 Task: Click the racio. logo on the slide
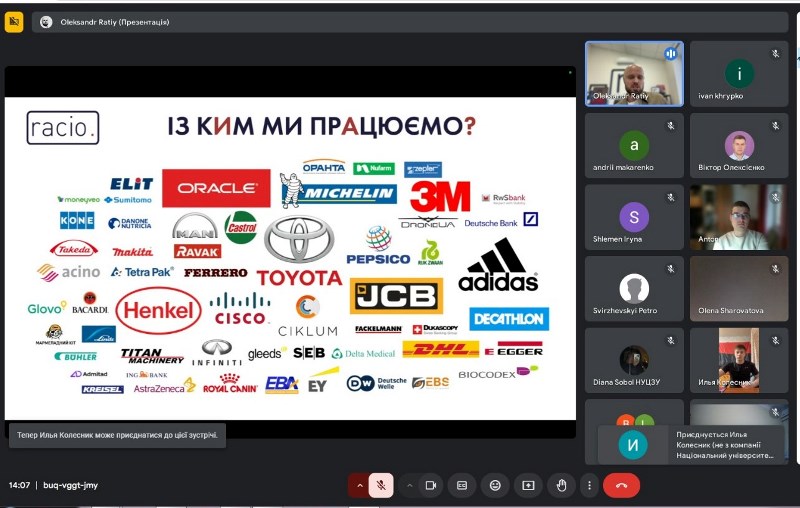click(63, 128)
